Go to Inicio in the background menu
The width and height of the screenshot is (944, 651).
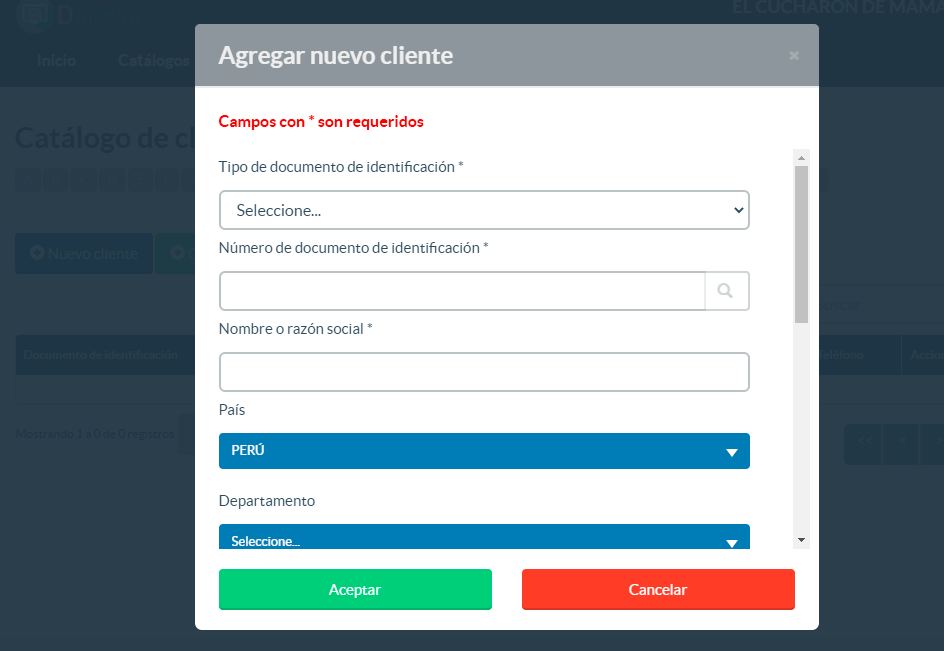pyautogui.click(x=56, y=60)
